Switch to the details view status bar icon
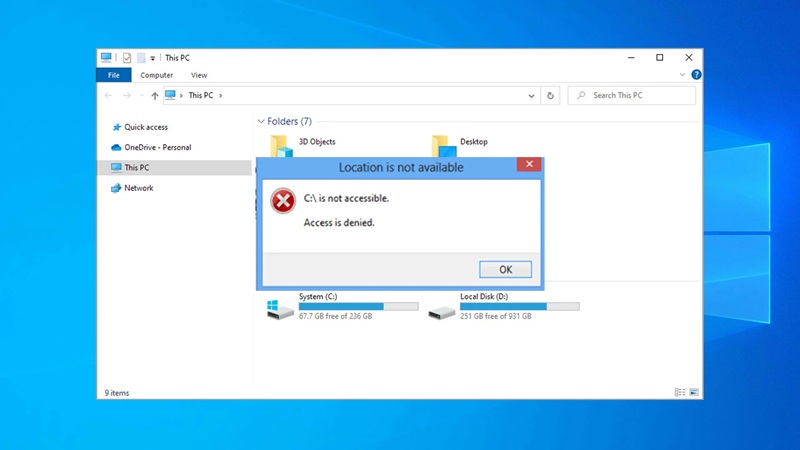The height and width of the screenshot is (450, 800). pos(680,392)
